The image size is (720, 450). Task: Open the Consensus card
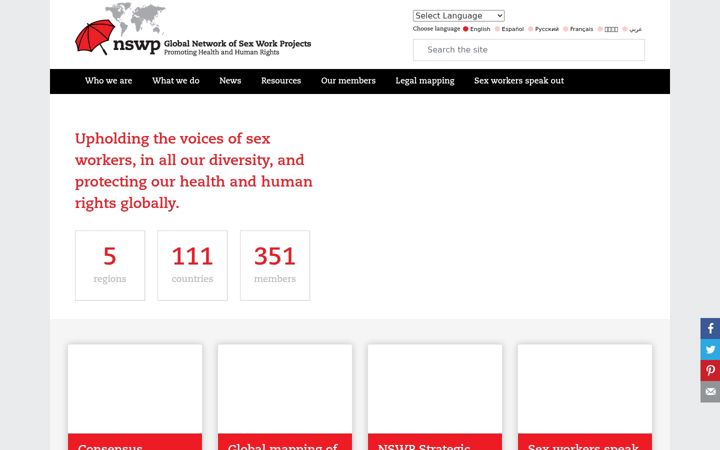[x=135, y=397]
